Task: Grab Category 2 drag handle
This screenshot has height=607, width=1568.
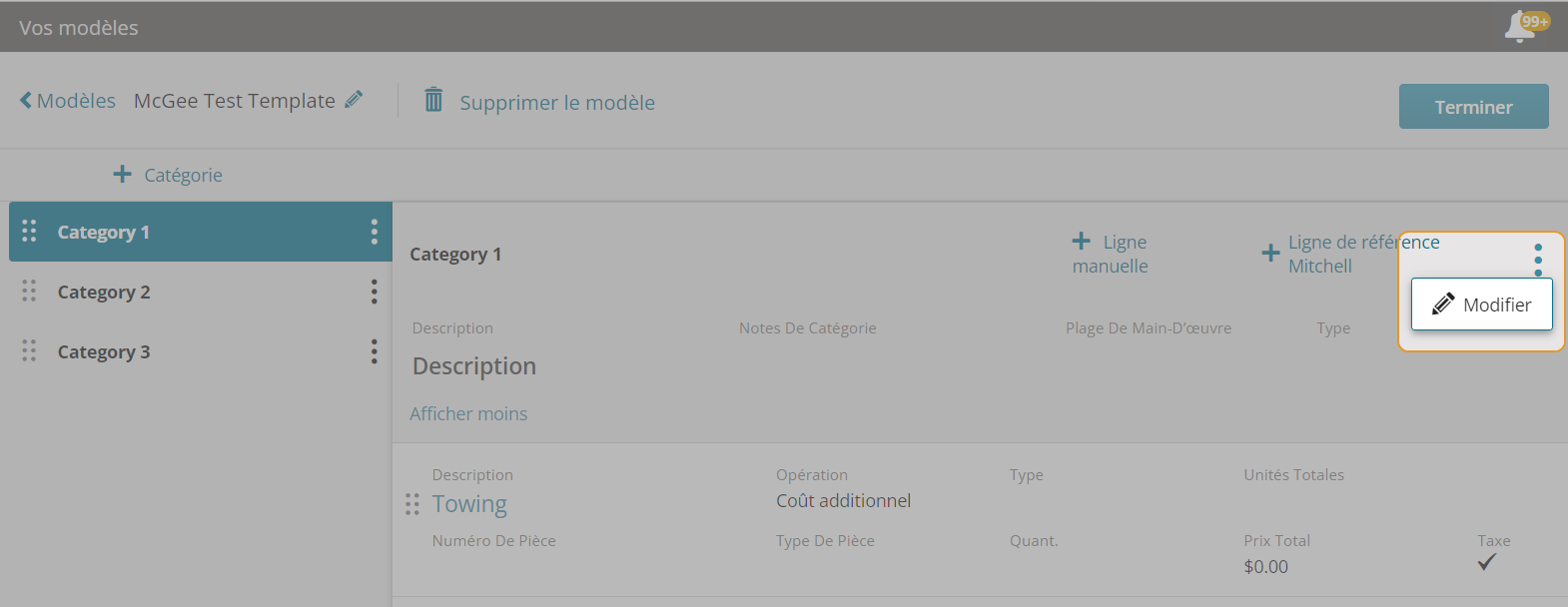Action: coord(29,292)
